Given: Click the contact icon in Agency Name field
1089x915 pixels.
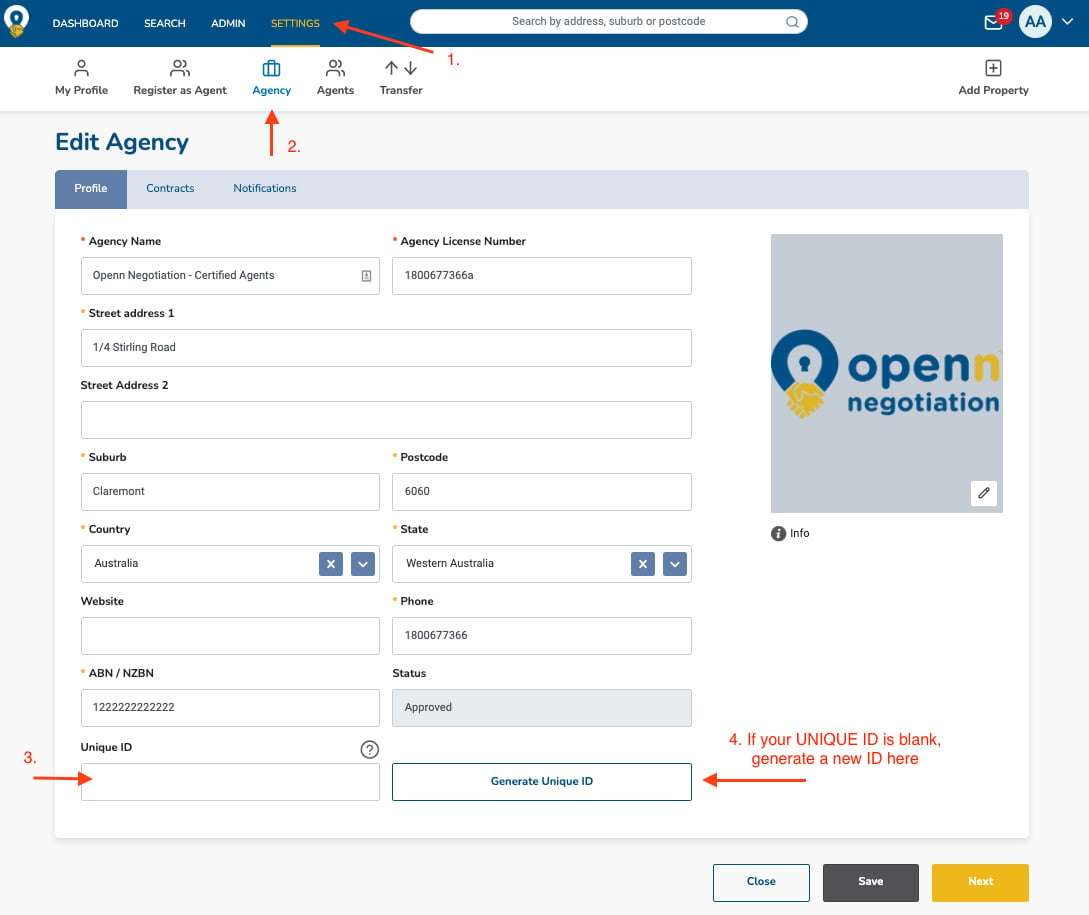Looking at the screenshot, I should coord(366,276).
